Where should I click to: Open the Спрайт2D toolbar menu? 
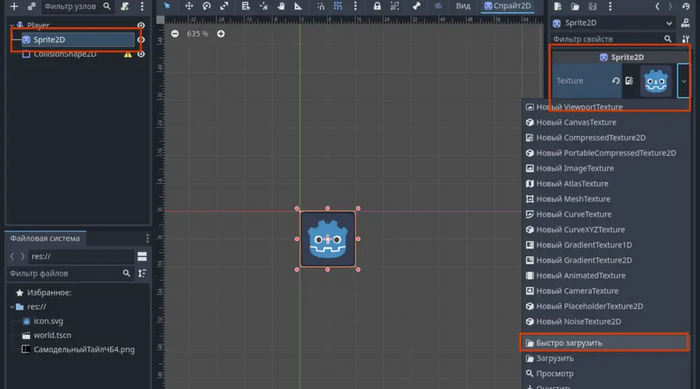click(x=508, y=6)
